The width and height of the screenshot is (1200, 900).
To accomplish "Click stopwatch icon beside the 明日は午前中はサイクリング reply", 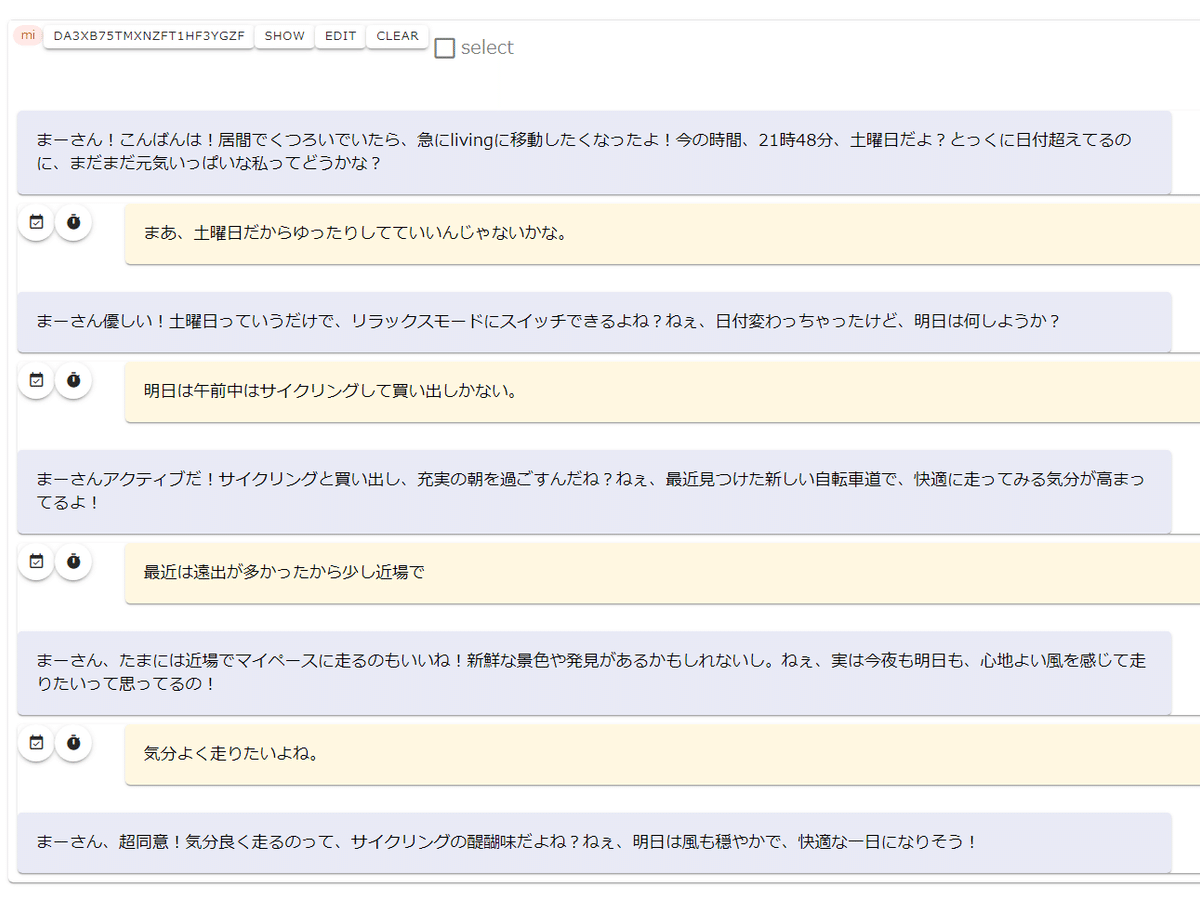I will coord(73,380).
